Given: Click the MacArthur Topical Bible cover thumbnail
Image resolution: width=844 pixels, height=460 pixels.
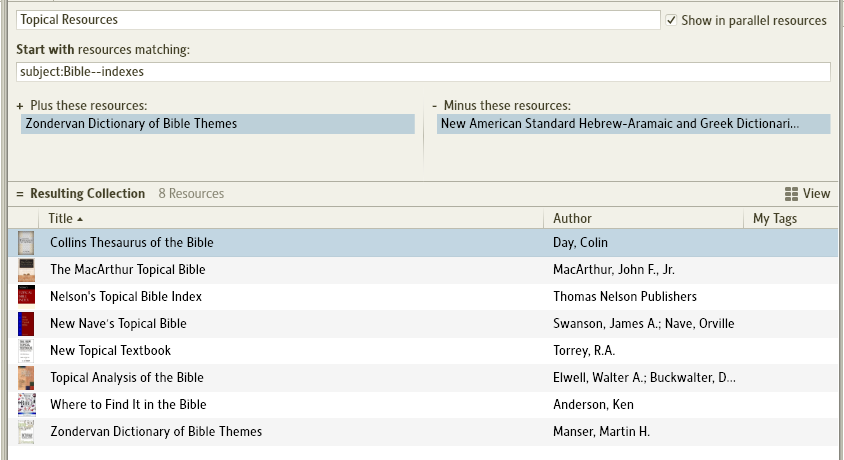Looking at the screenshot, I should coord(26,270).
